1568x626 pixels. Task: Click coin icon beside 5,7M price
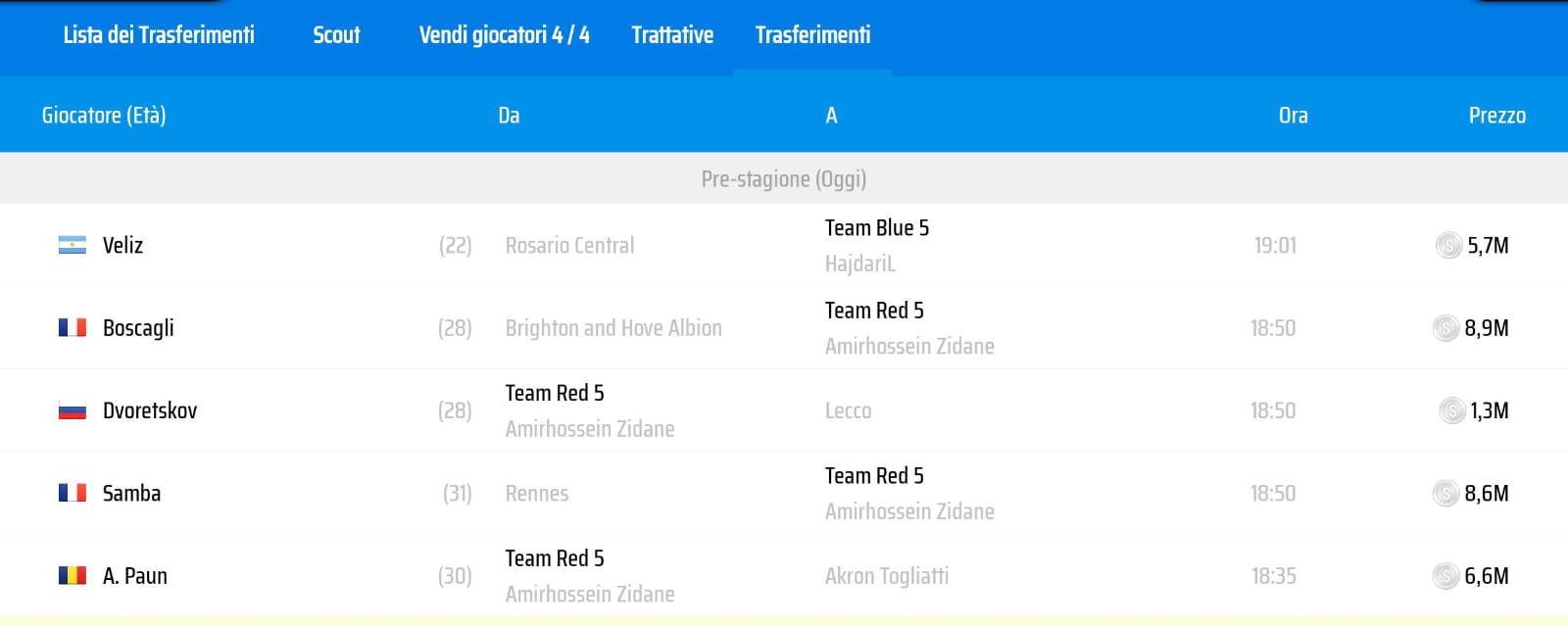(x=1448, y=245)
